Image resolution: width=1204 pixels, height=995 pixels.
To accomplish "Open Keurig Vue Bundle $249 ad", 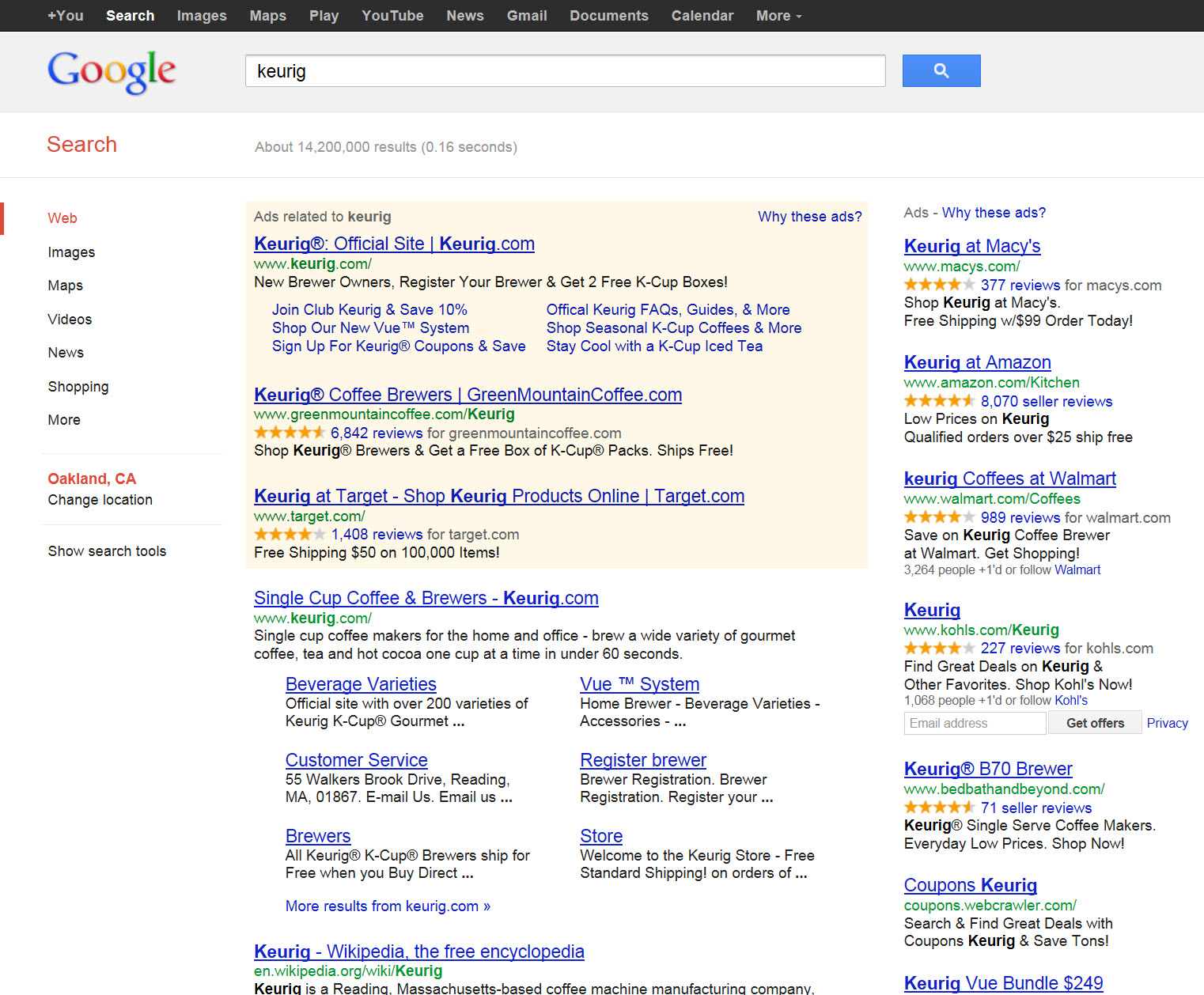I will pyautogui.click(x=1003, y=983).
